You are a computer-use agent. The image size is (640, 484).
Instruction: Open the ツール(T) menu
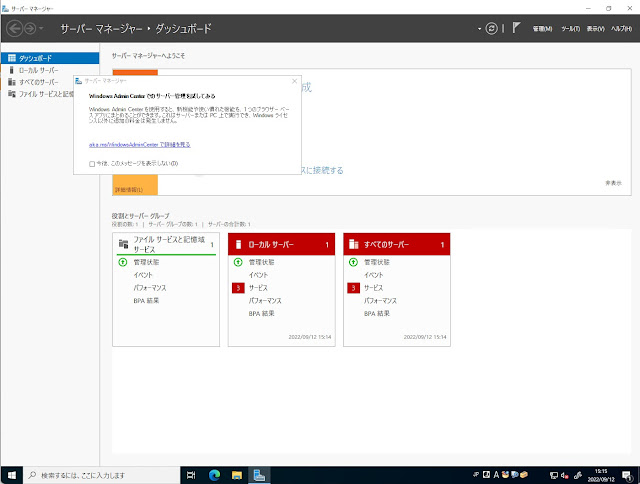pyautogui.click(x=570, y=29)
